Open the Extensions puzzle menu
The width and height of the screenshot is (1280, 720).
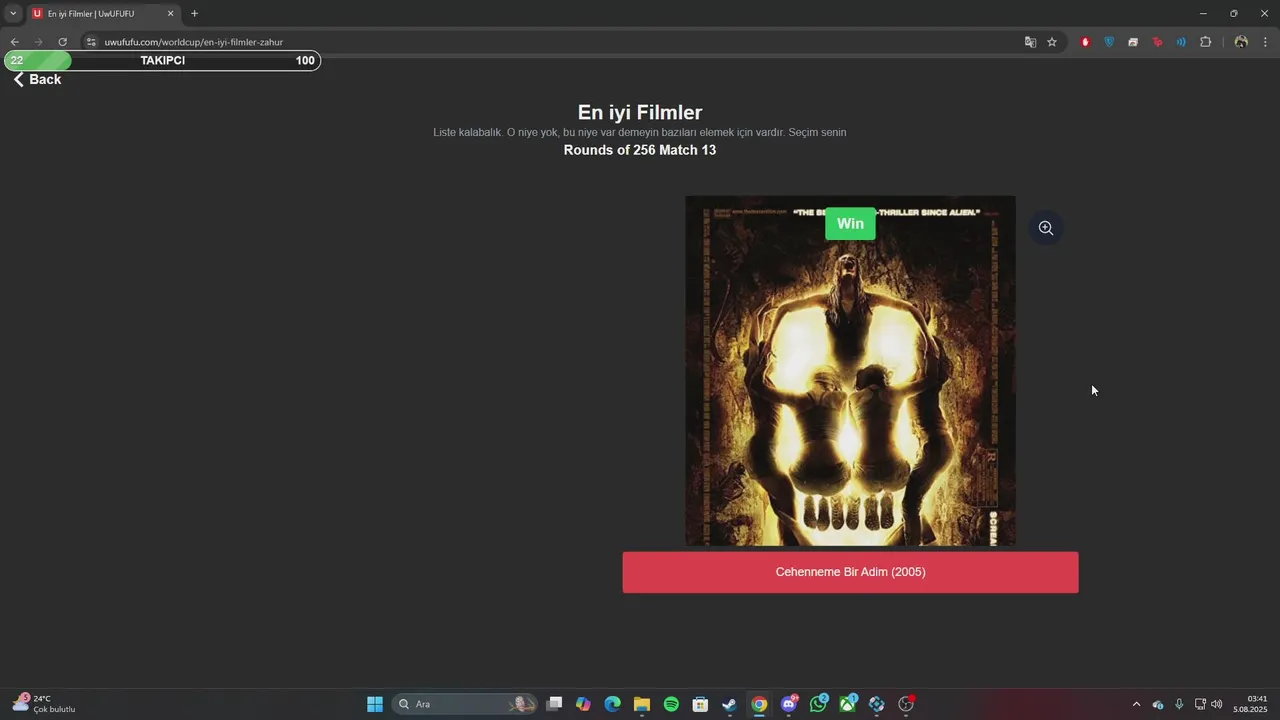tap(1205, 42)
